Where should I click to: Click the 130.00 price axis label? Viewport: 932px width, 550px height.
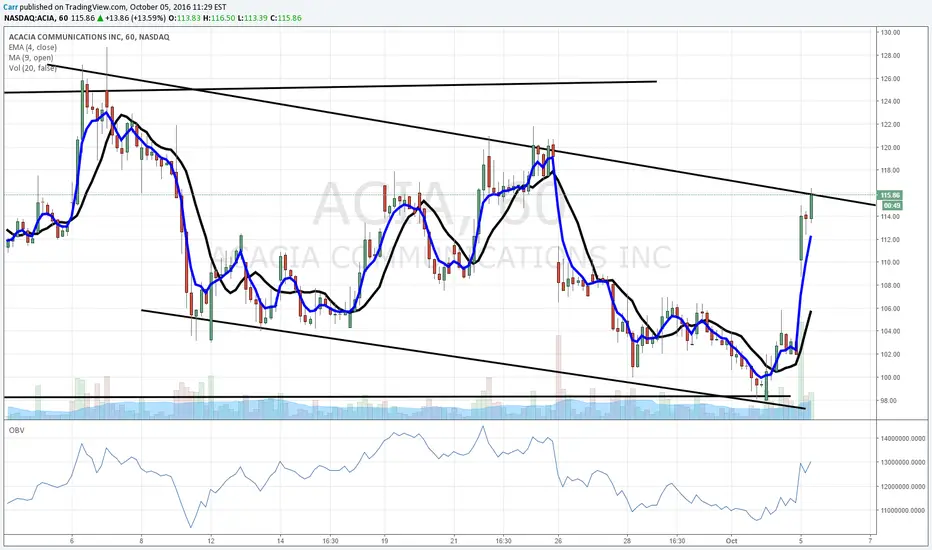[891, 33]
